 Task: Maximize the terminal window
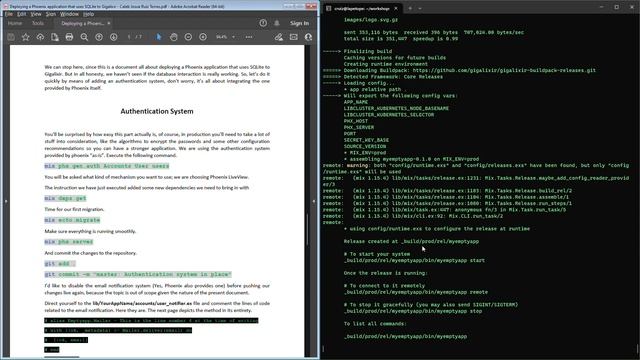616,7
